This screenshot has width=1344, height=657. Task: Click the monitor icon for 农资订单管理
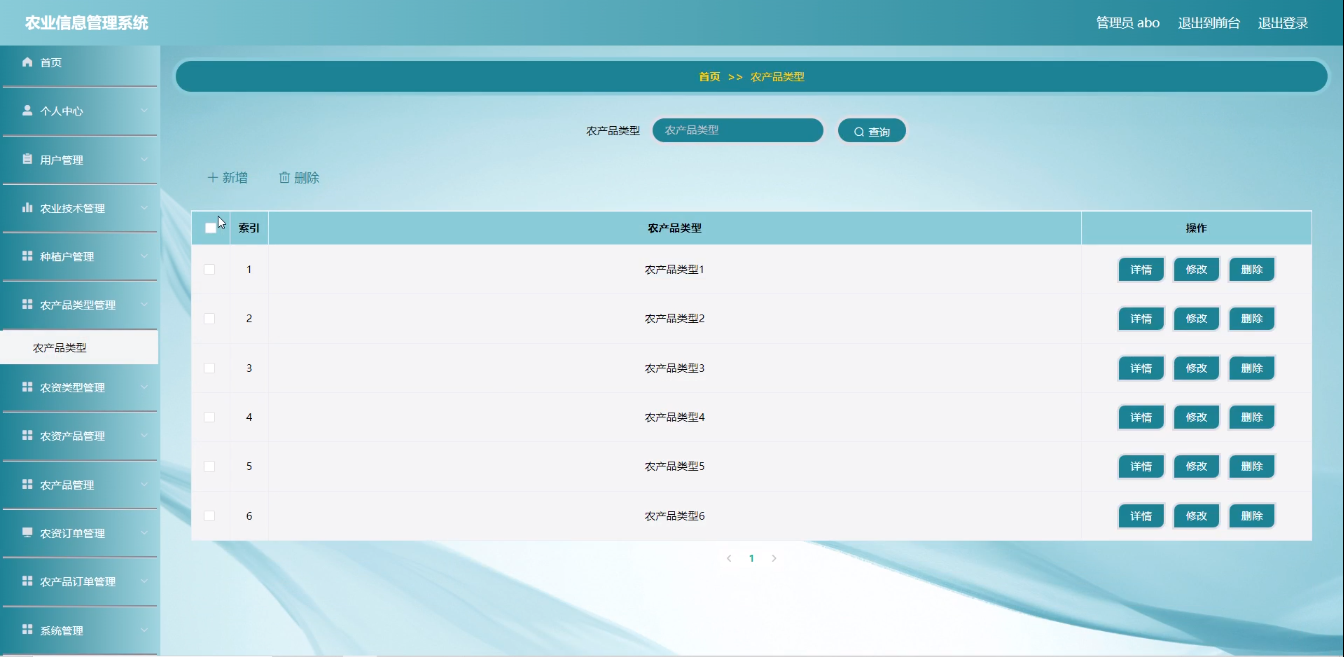pyautogui.click(x=28, y=532)
